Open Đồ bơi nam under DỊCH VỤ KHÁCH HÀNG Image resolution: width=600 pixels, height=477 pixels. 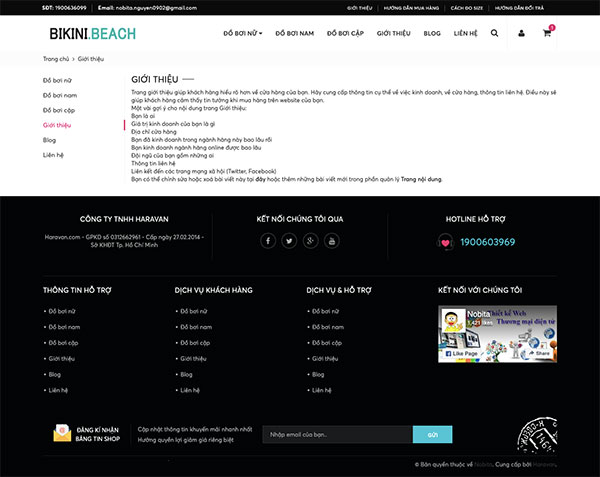196,327
